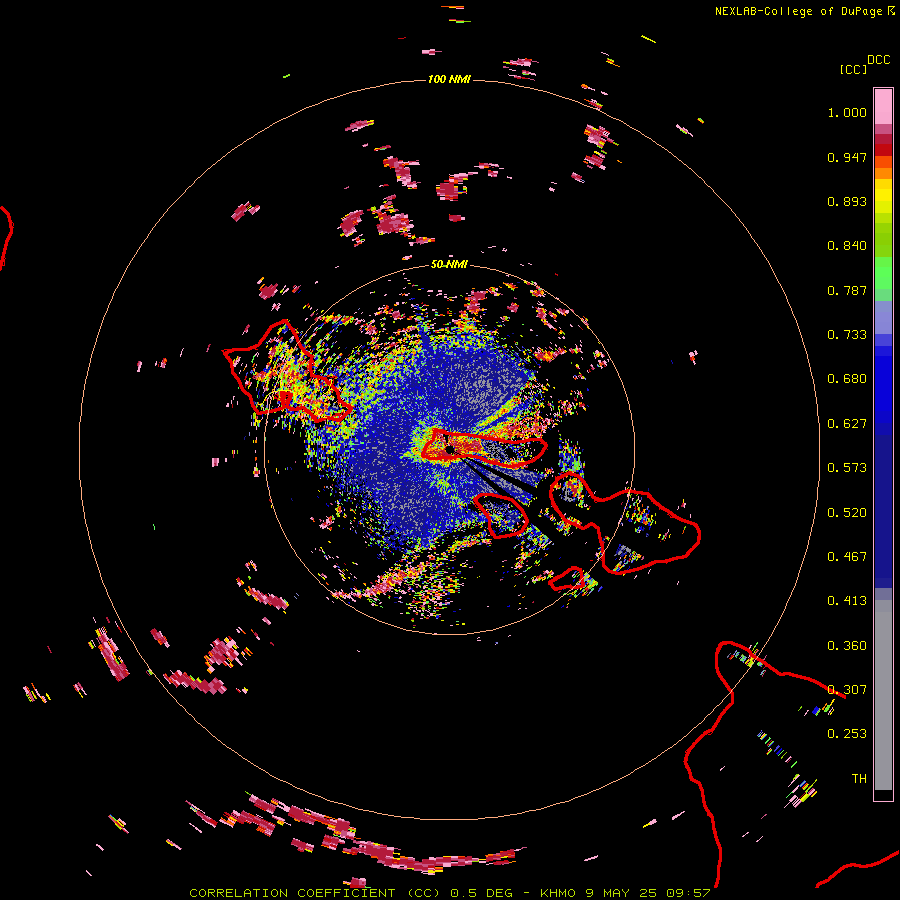
Task: Click the 0.947 scale value
Action: click(847, 157)
